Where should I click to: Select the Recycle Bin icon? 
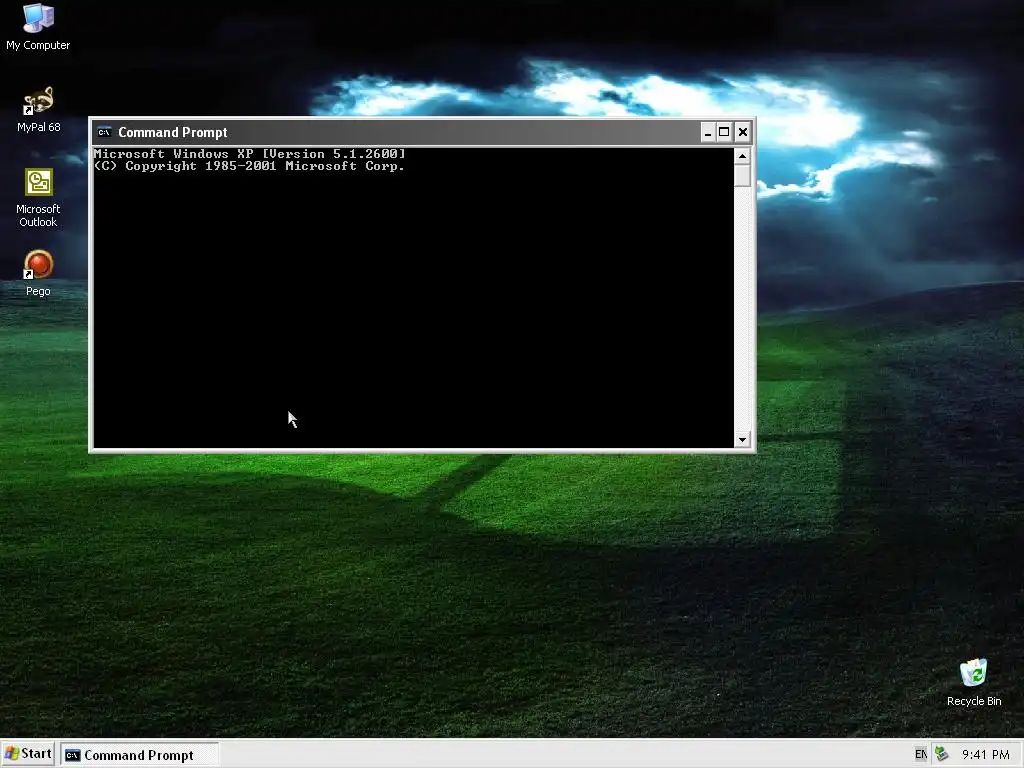(x=974, y=682)
